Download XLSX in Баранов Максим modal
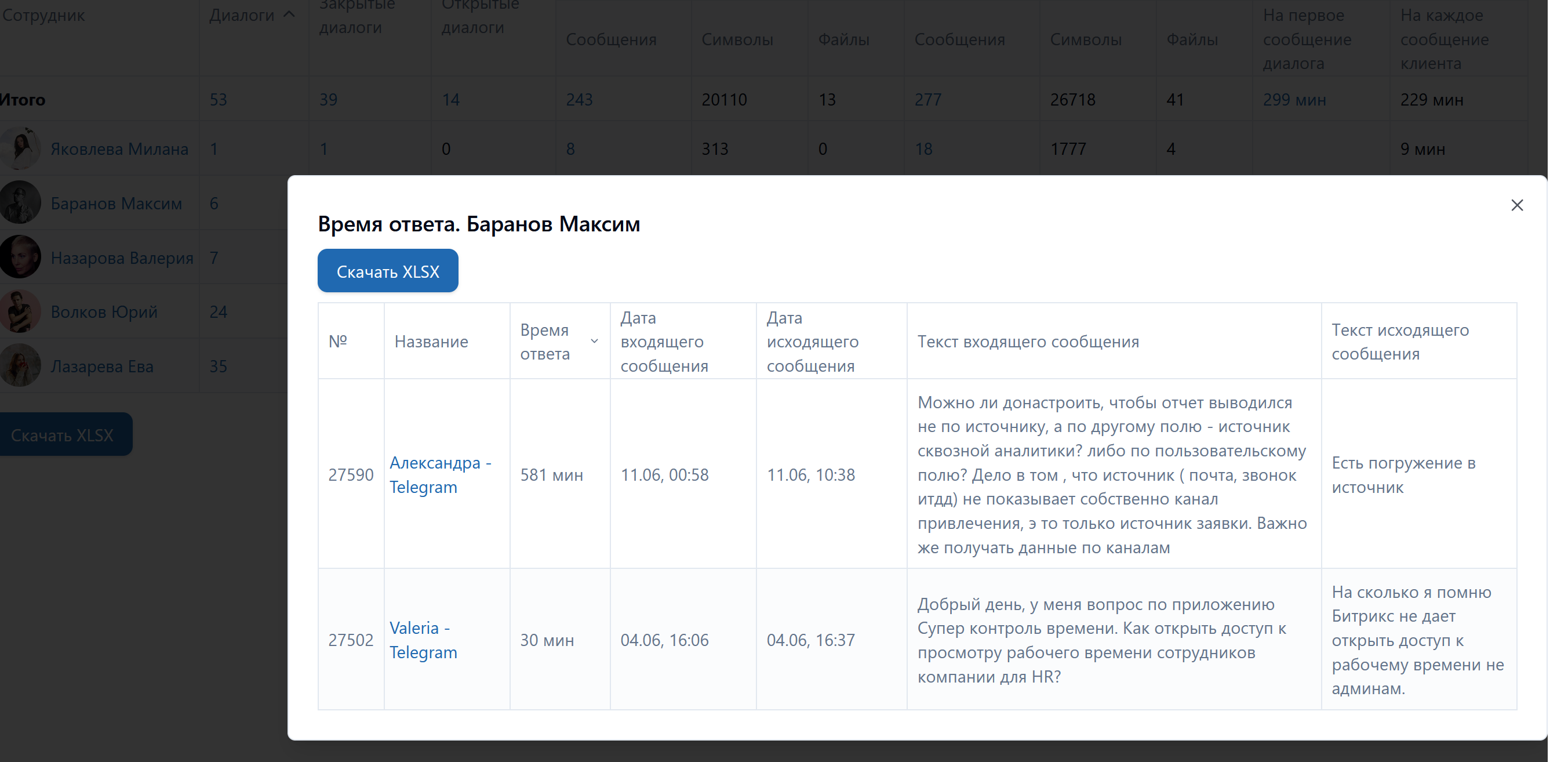This screenshot has height=762, width=1568. (x=388, y=270)
